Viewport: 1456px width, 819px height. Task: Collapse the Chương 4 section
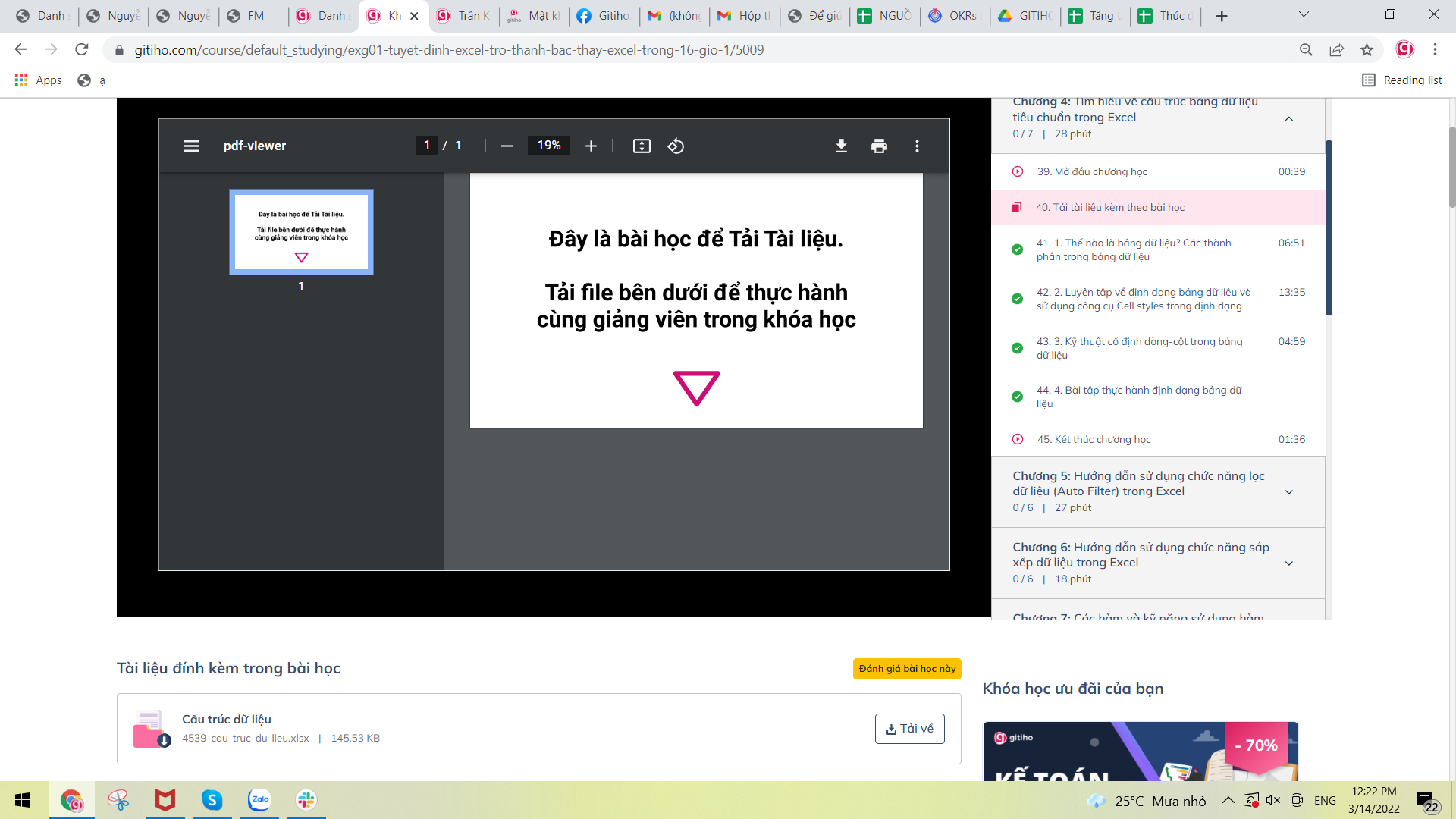[x=1288, y=118]
